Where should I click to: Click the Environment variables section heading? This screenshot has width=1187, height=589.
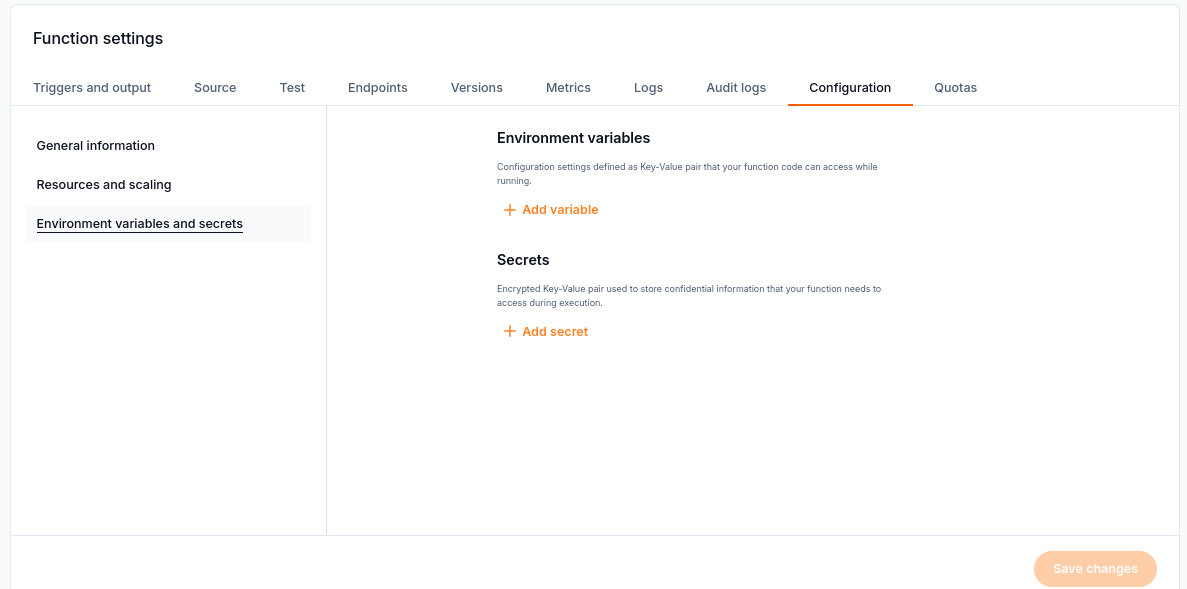(574, 138)
